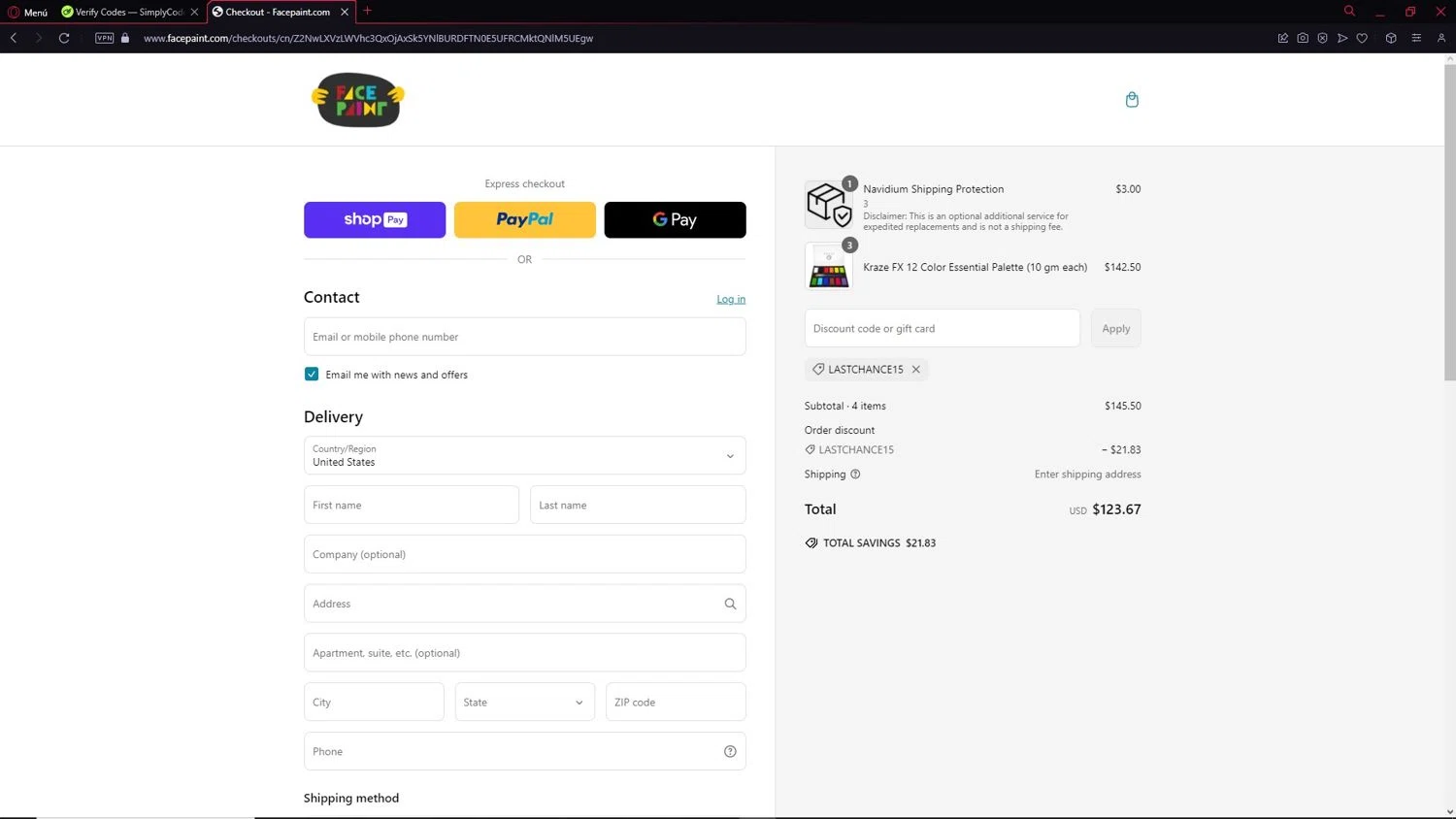Go forward to the next page
Viewport: 1456px width, 819px height.
pyautogui.click(x=39, y=38)
